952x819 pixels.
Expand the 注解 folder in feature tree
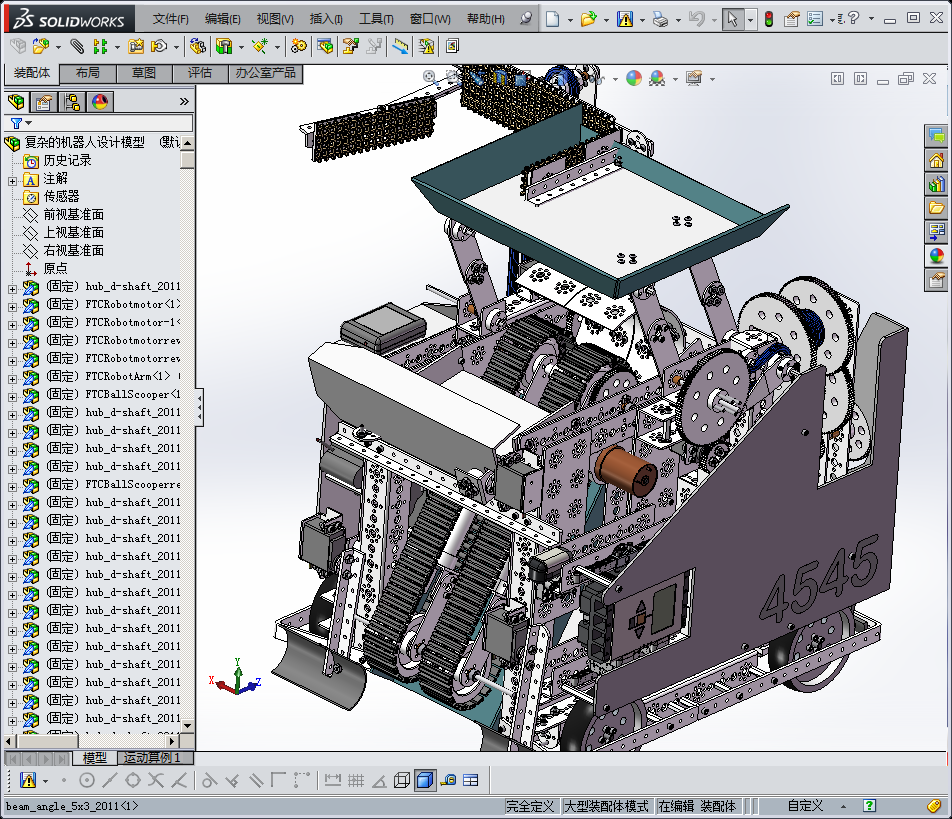12,179
